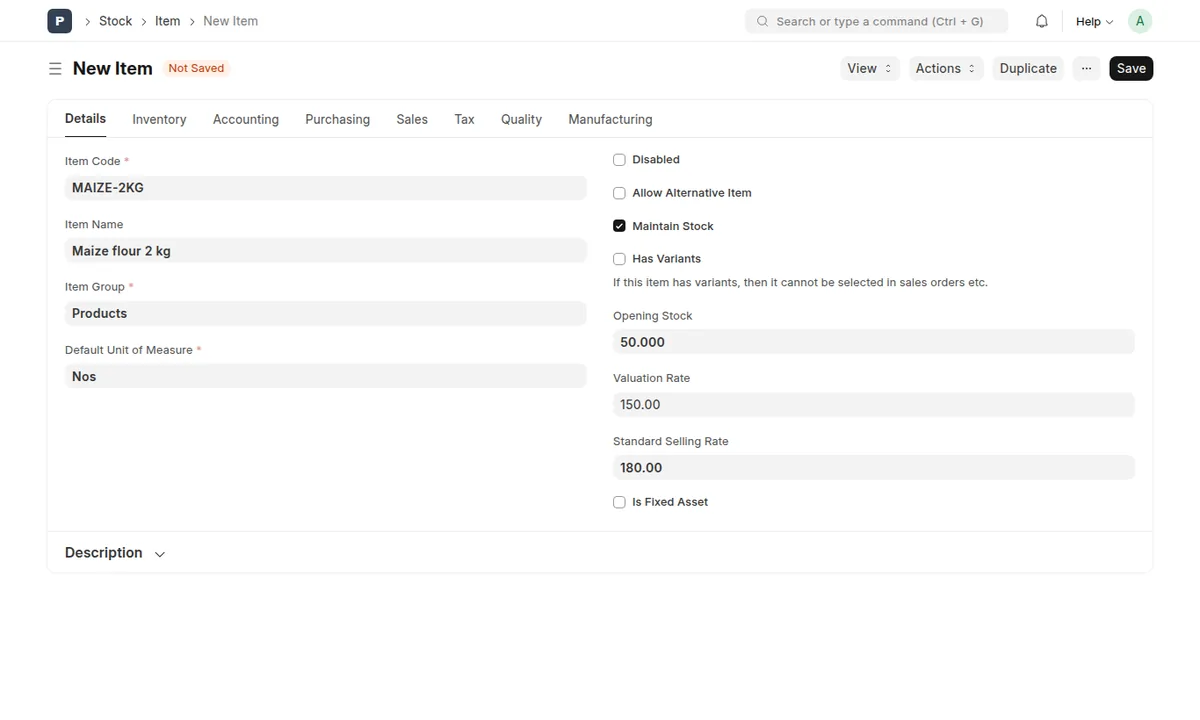1200x720 pixels.
Task: Click the P app logo icon
Action: coord(59,21)
